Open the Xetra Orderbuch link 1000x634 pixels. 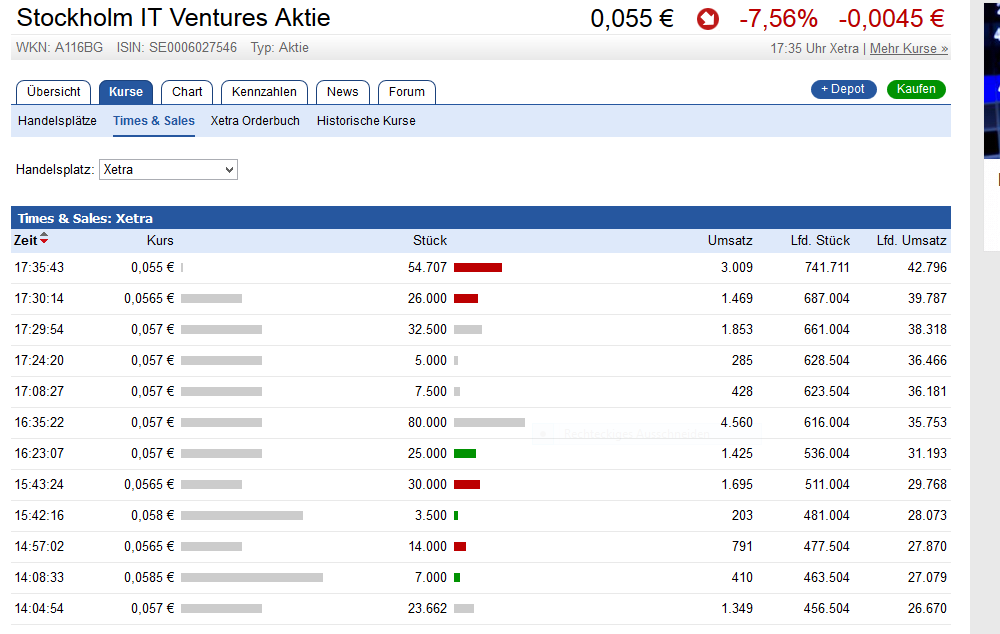point(255,121)
